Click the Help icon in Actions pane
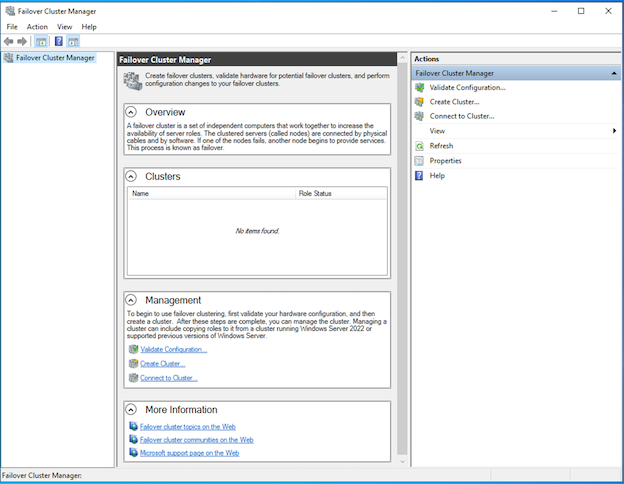Image resolution: width=624 pixels, height=484 pixels. pos(419,176)
